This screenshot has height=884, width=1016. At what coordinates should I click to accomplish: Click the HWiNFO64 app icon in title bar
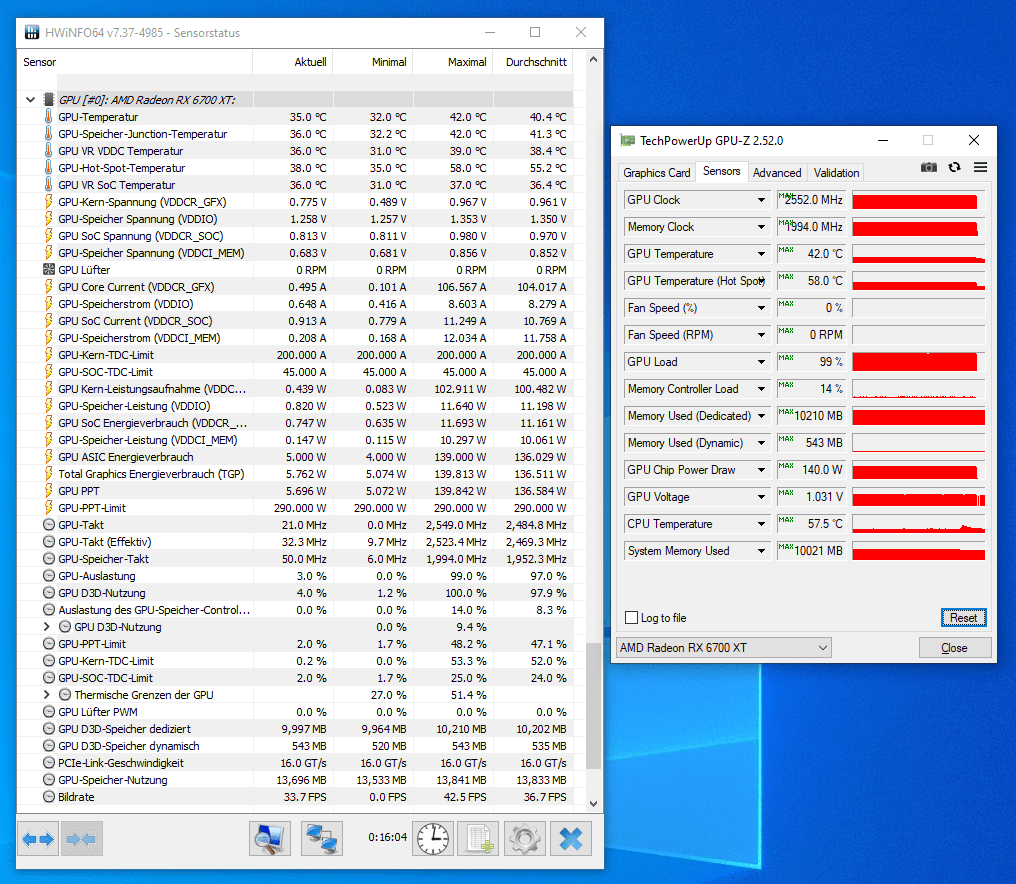[32, 32]
